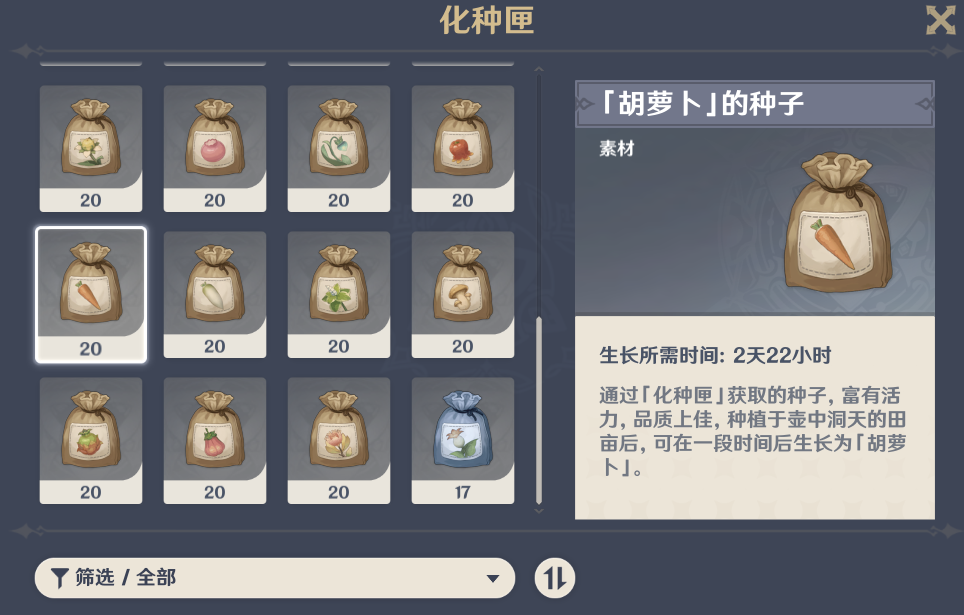Click the scroll up arrow of seed list
964x615 pixels.
[x=539, y=69]
